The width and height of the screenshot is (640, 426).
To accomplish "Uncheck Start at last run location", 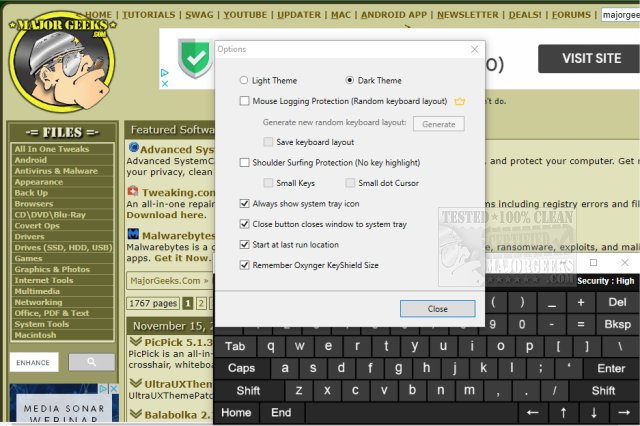I will (x=244, y=244).
